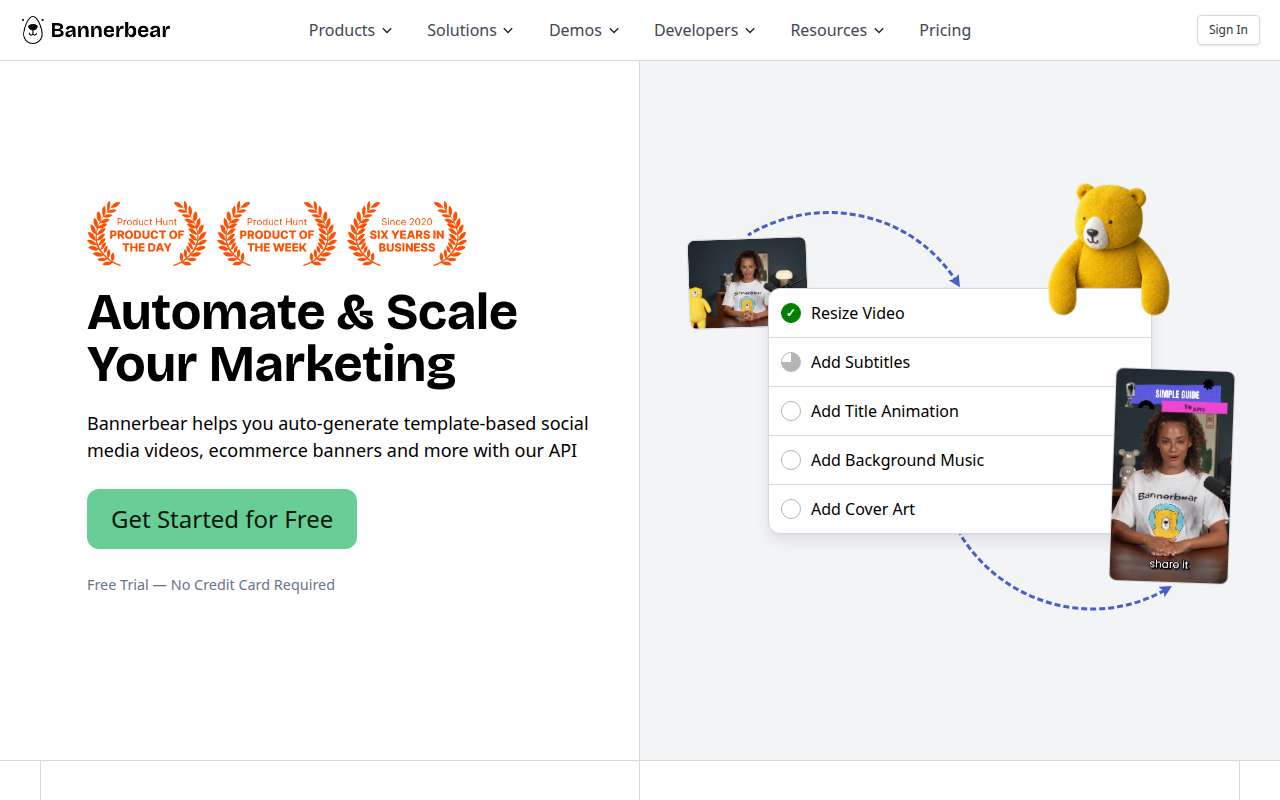Click the Demos menu label
This screenshot has width=1280, height=800.
(575, 30)
